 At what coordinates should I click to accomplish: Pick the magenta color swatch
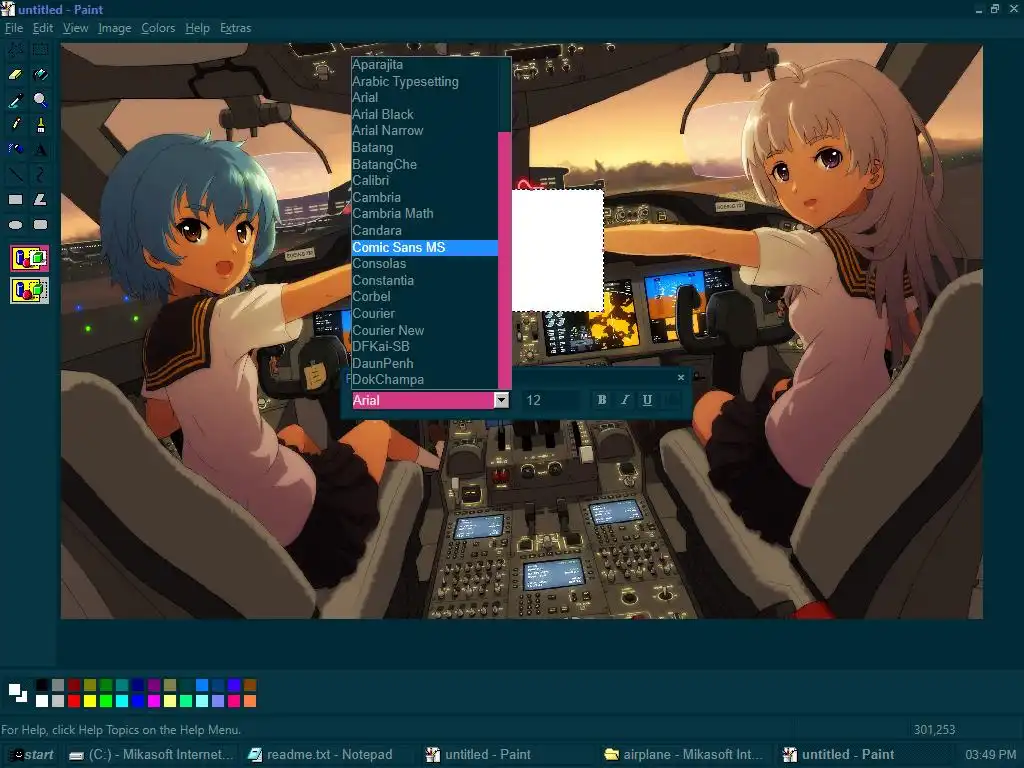click(x=154, y=701)
